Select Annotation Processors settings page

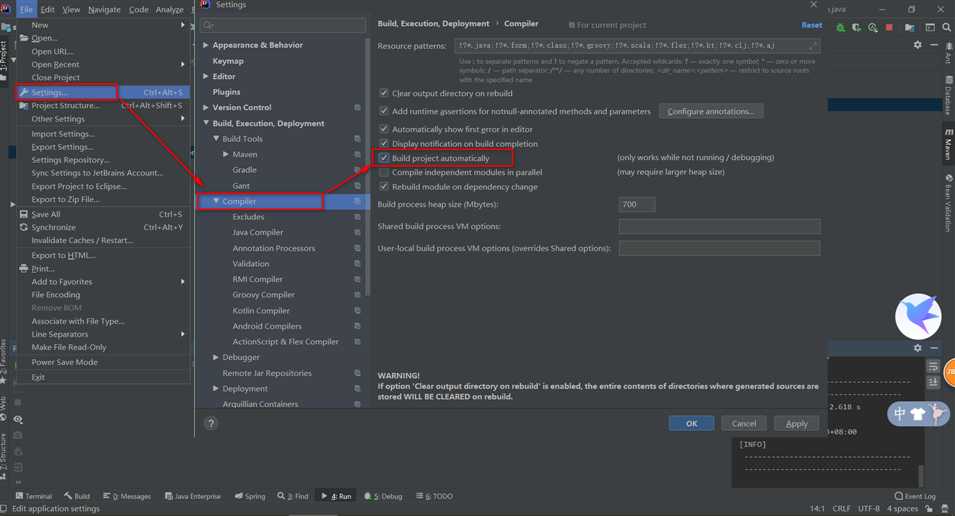(273, 248)
